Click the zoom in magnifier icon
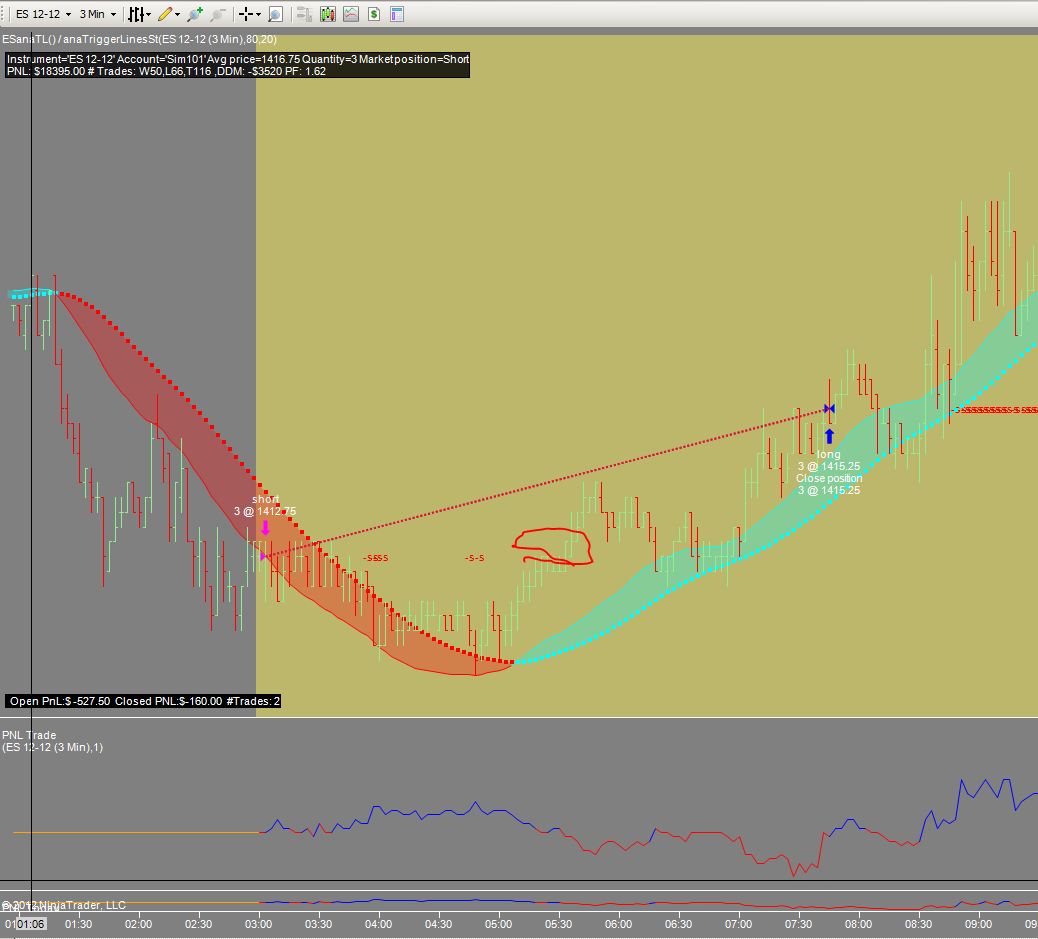 pyautogui.click(x=195, y=14)
